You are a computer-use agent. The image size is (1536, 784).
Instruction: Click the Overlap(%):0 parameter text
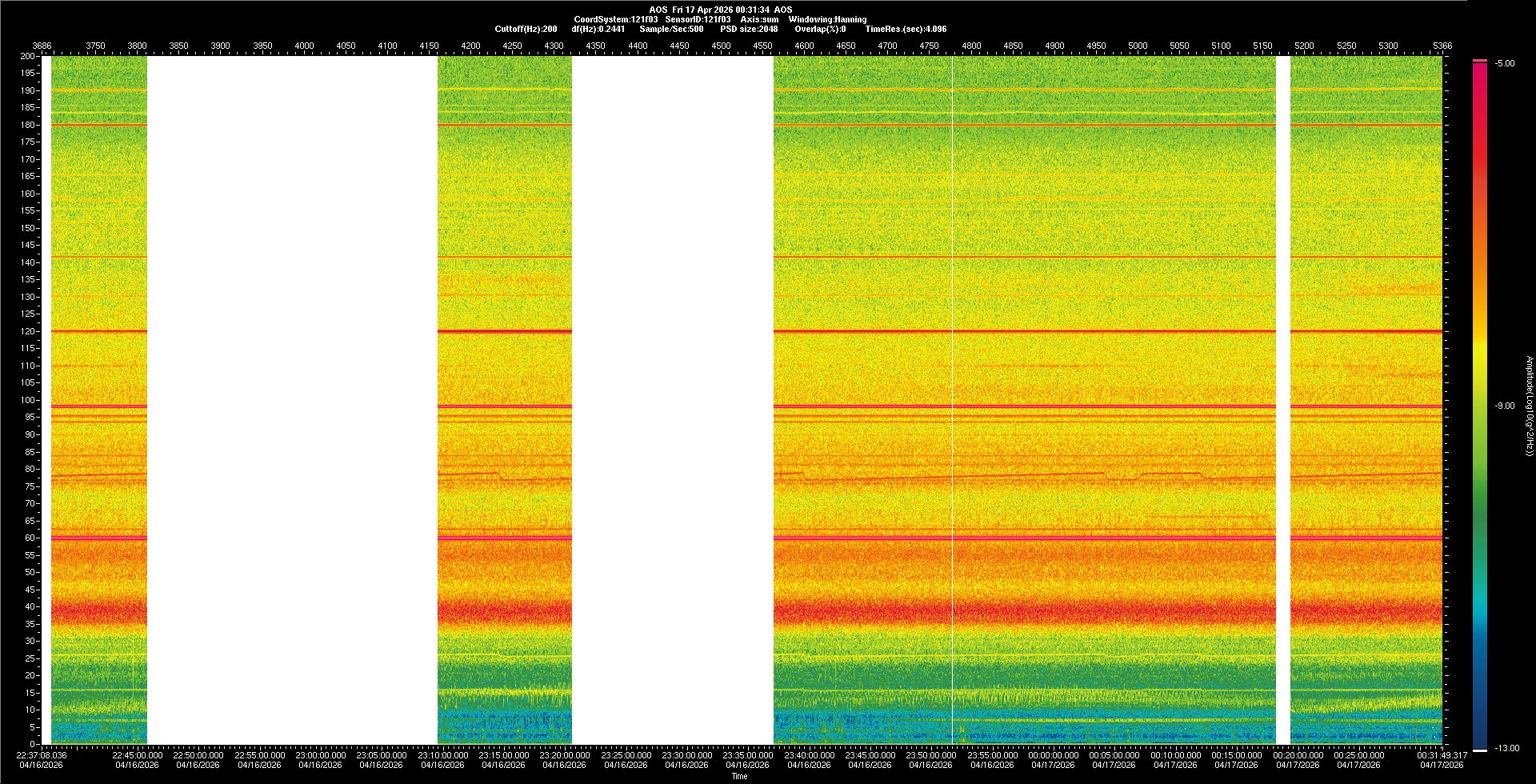point(820,29)
